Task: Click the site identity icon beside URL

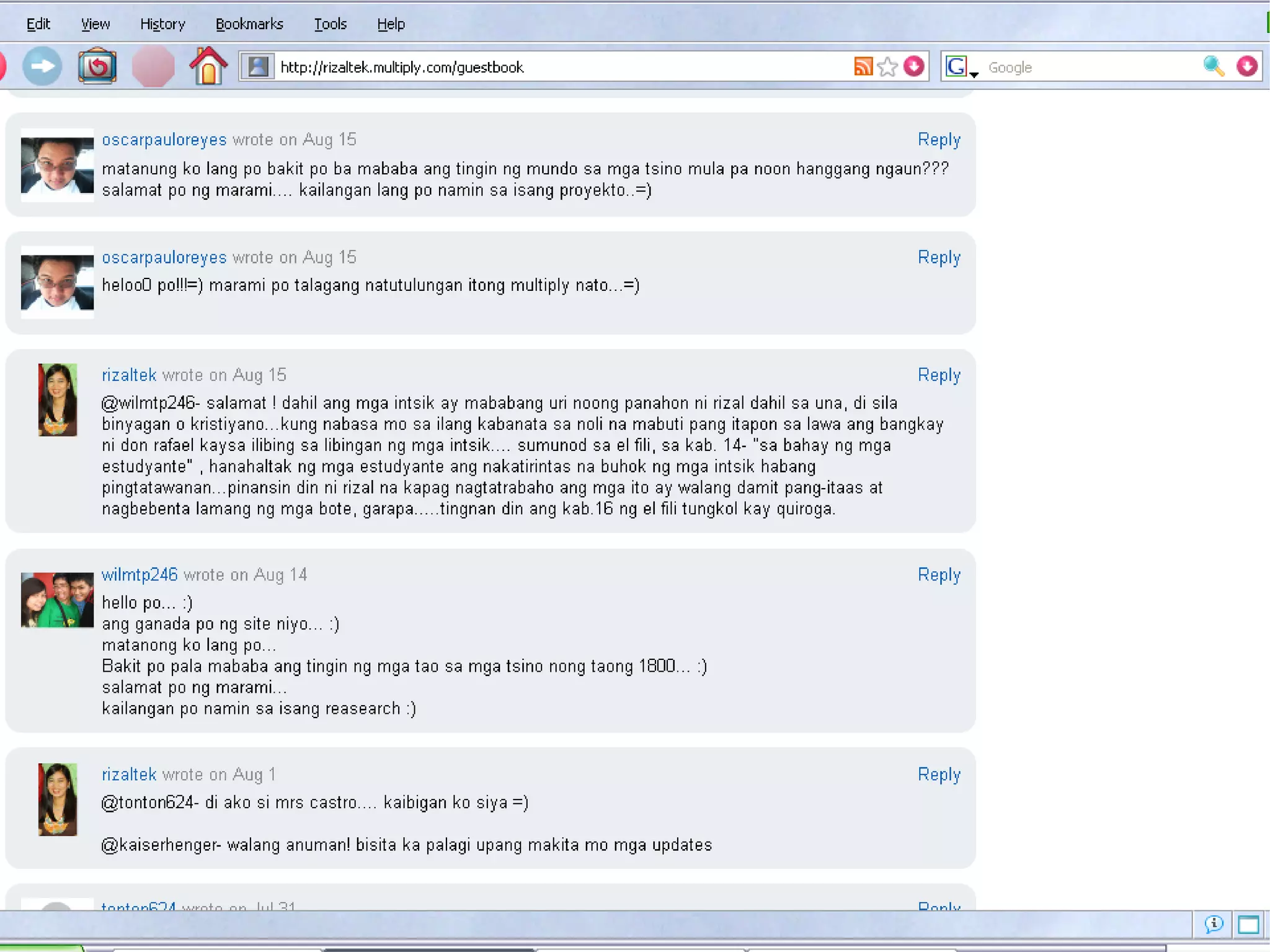Action: coord(257,66)
